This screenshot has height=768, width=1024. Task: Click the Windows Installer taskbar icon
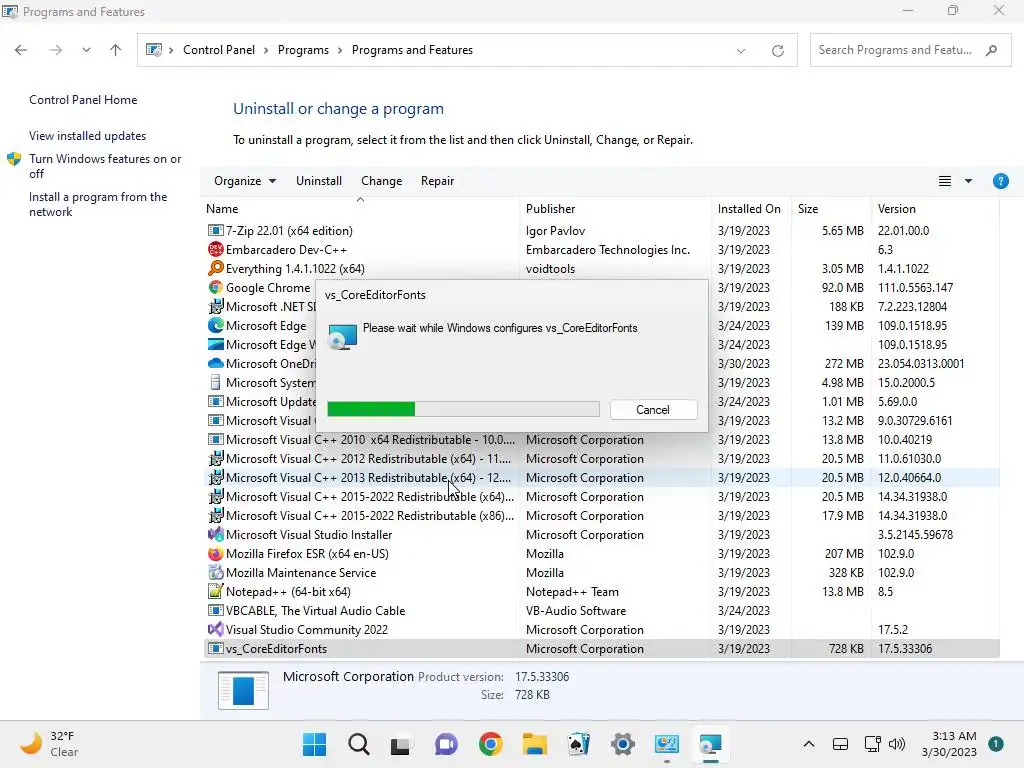[711, 744]
